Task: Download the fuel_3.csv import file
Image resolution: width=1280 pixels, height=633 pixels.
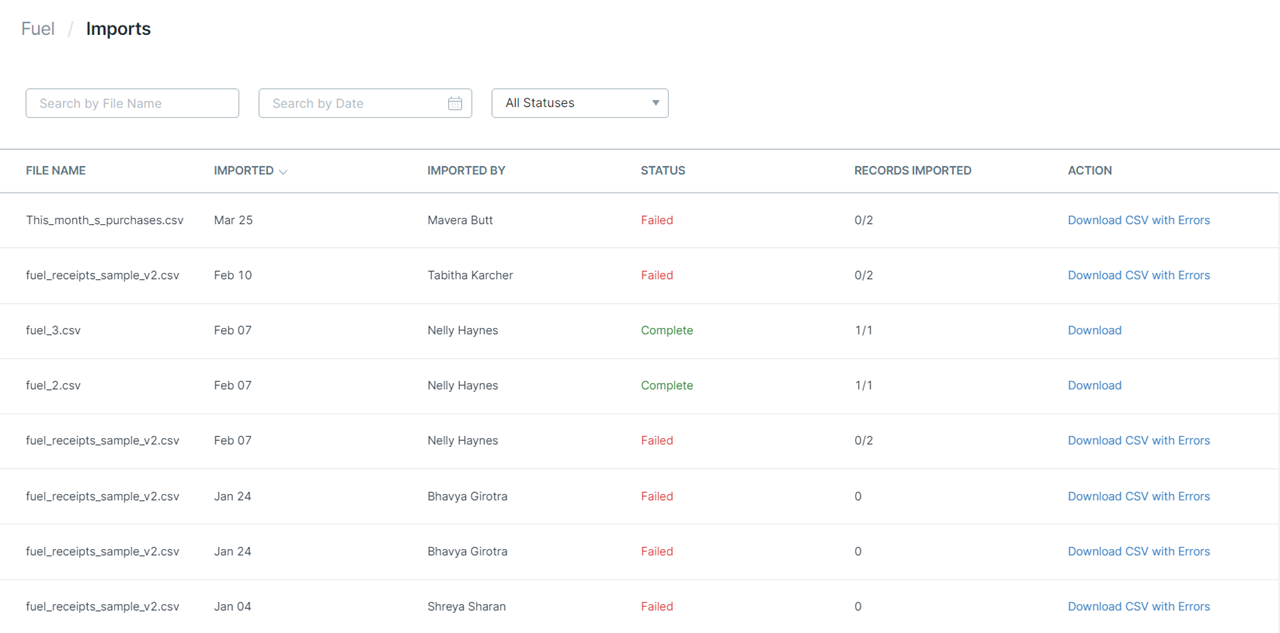Action: 1094,330
